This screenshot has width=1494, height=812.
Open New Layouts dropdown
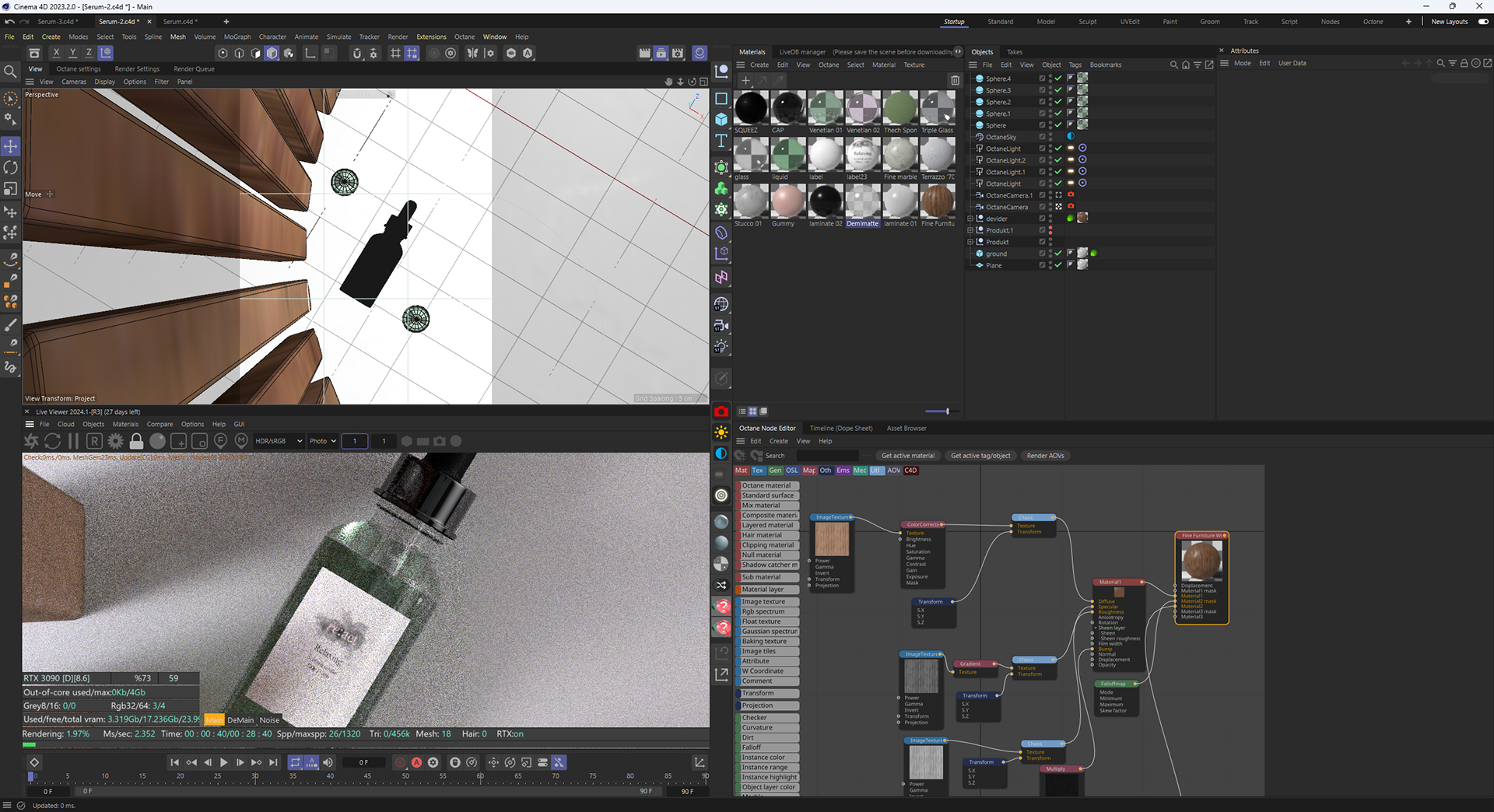(1450, 22)
